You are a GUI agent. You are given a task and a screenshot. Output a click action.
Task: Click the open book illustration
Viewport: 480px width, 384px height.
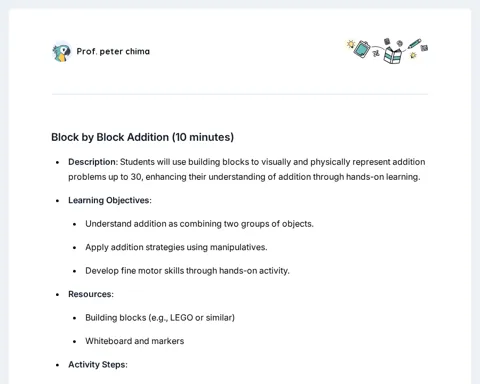click(x=392, y=55)
